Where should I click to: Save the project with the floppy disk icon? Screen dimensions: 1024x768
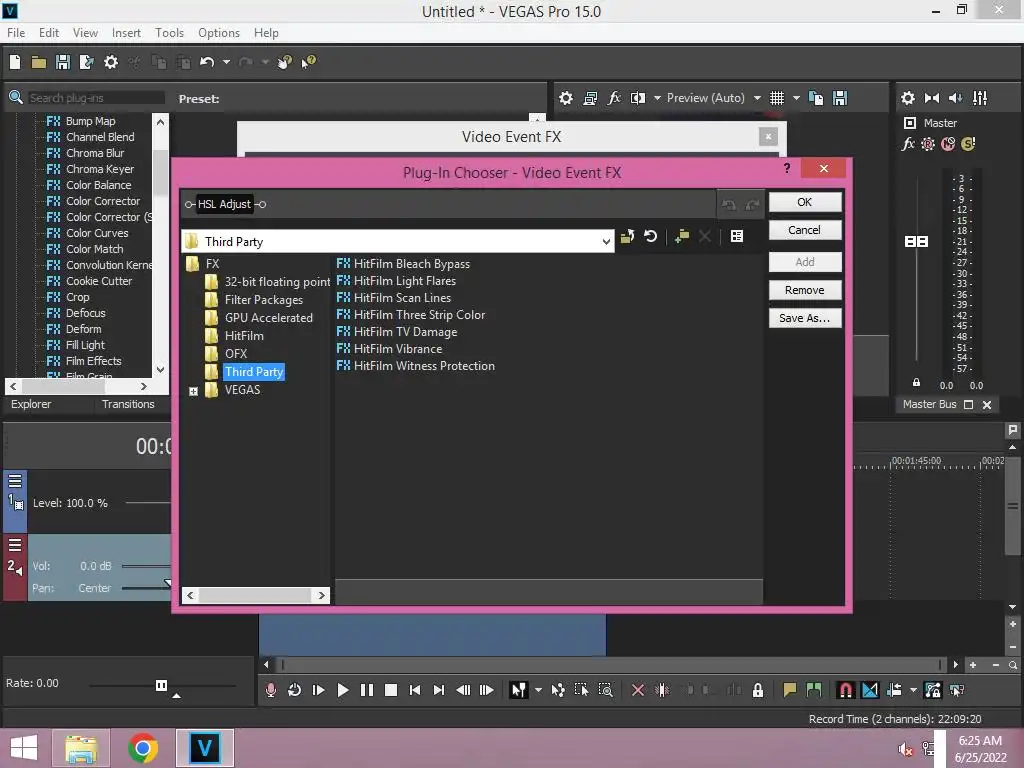point(63,62)
